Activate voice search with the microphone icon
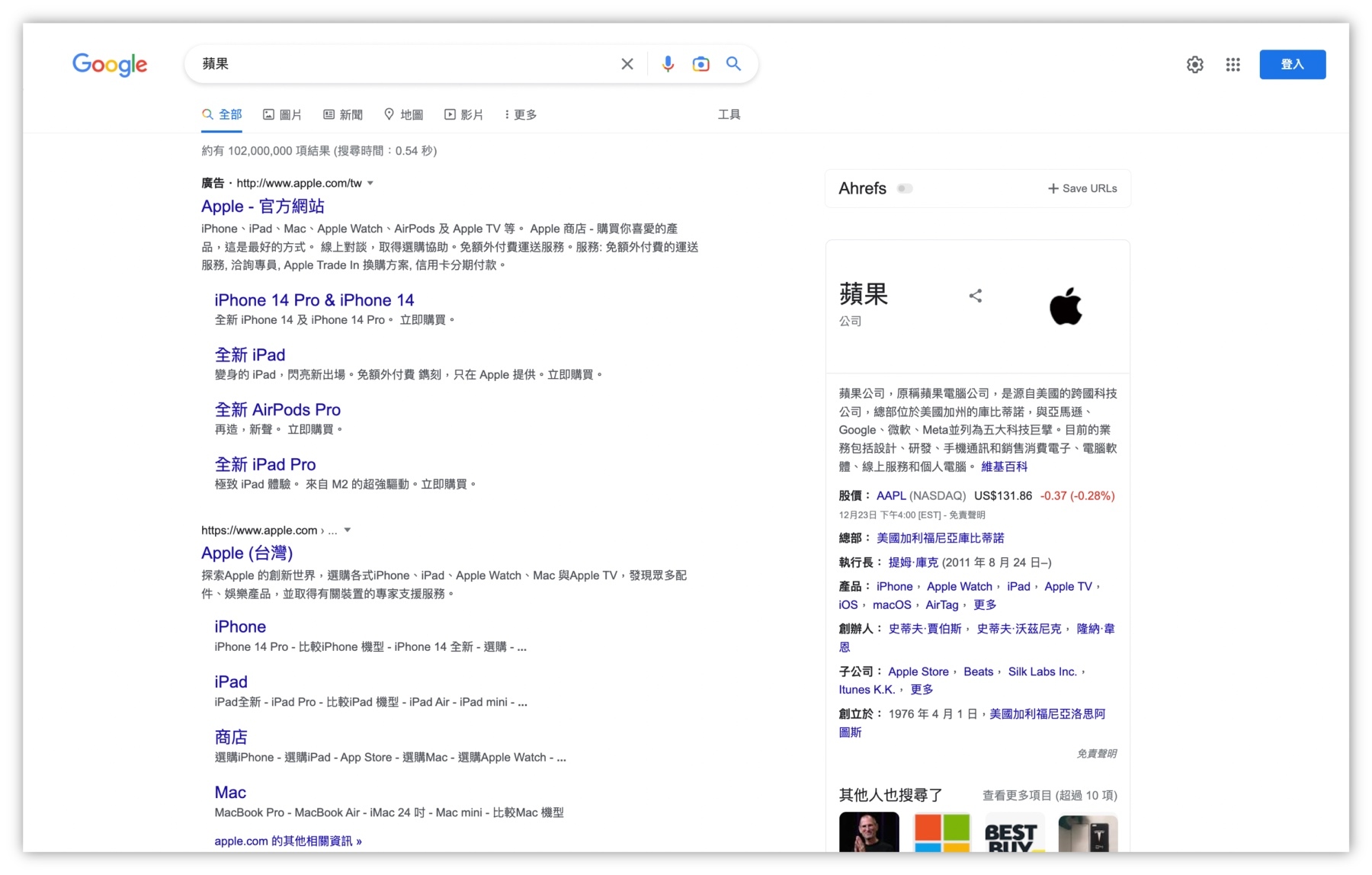The width and height of the screenshot is (1372, 875). 668,64
